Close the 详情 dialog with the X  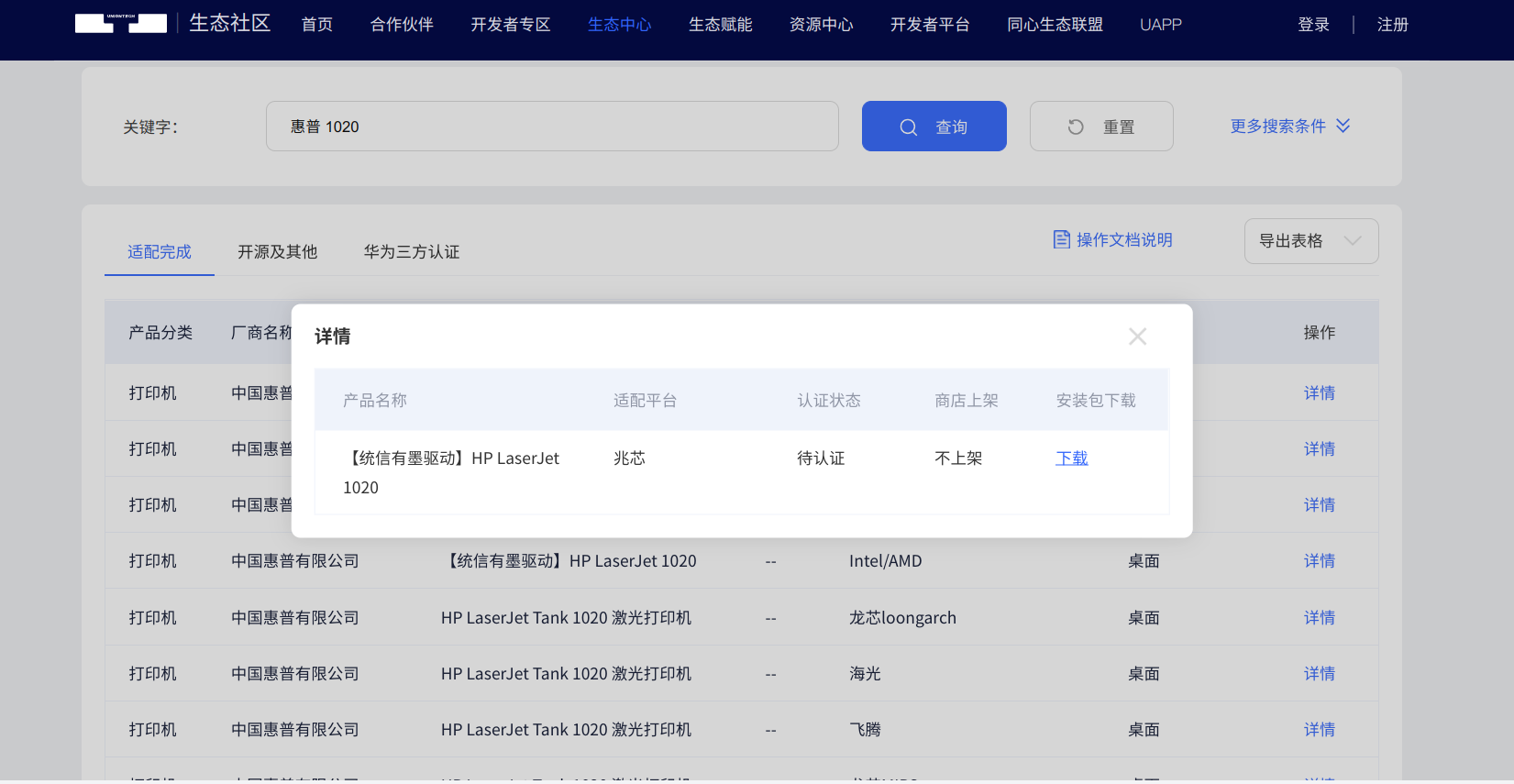pyautogui.click(x=1137, y=337)
